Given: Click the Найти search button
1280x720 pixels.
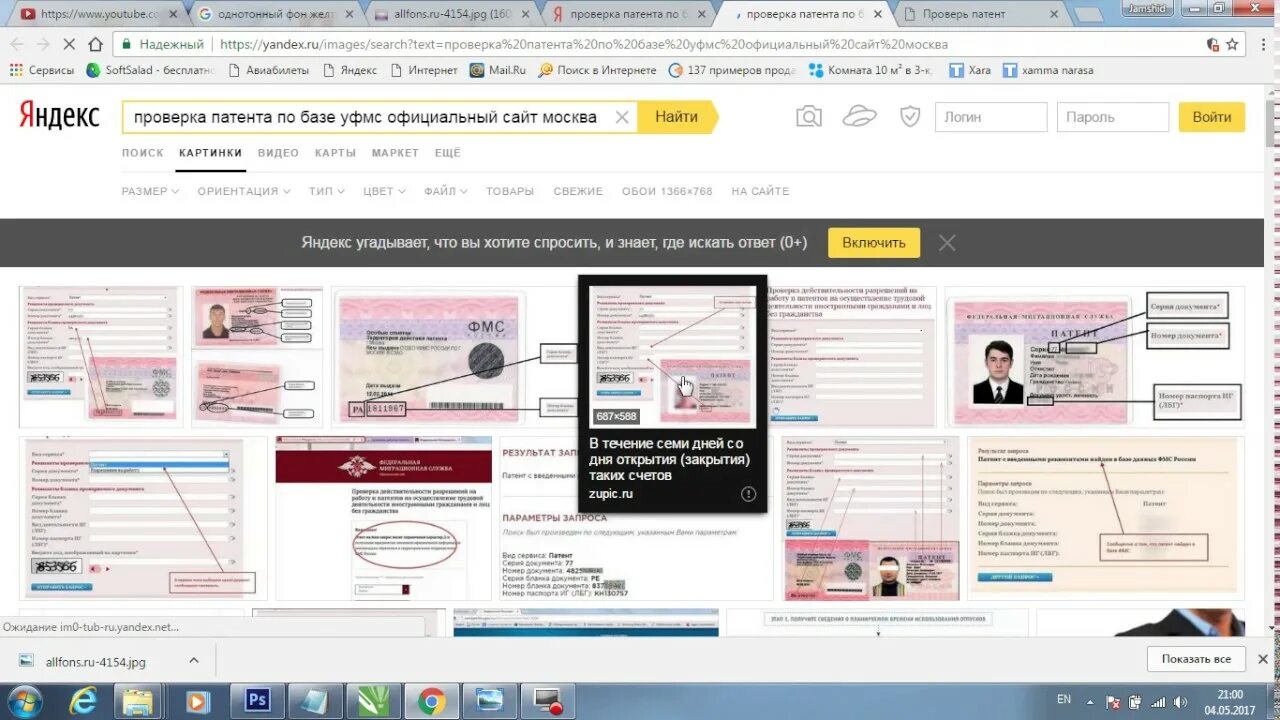Looking at the screenshot, I should pos(677,117).
